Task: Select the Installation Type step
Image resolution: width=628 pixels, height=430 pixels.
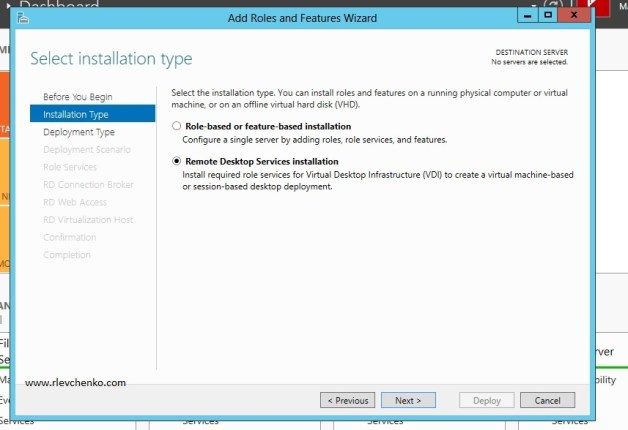Action: [76, 114]
